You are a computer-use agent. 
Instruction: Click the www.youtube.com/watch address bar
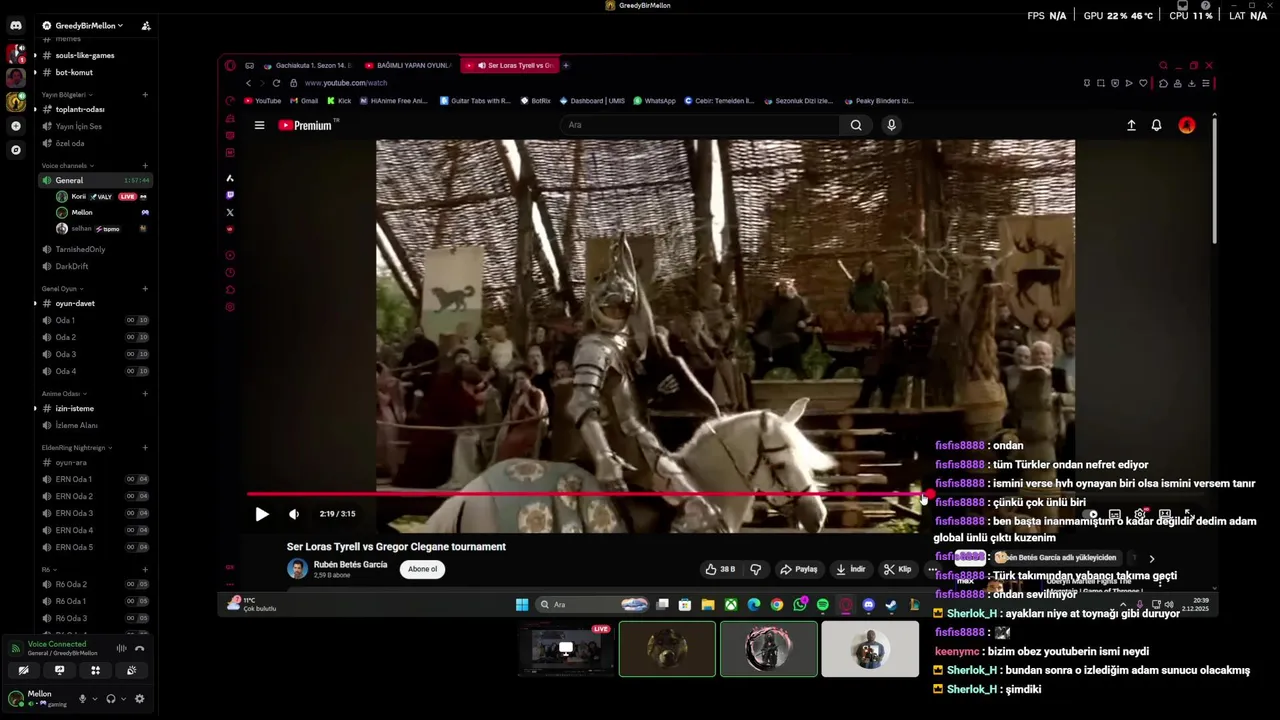tap(345, 83)
